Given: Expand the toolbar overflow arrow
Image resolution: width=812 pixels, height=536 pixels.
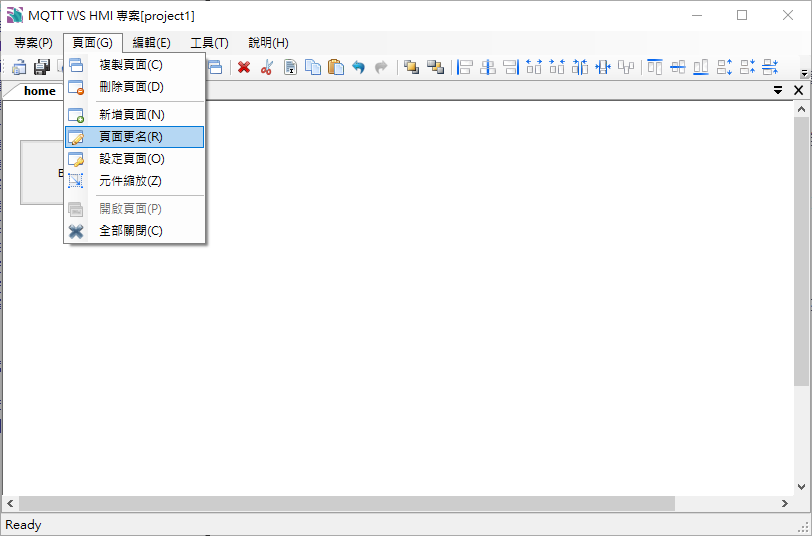Looking at the screenshot, I should pos(804,73).
